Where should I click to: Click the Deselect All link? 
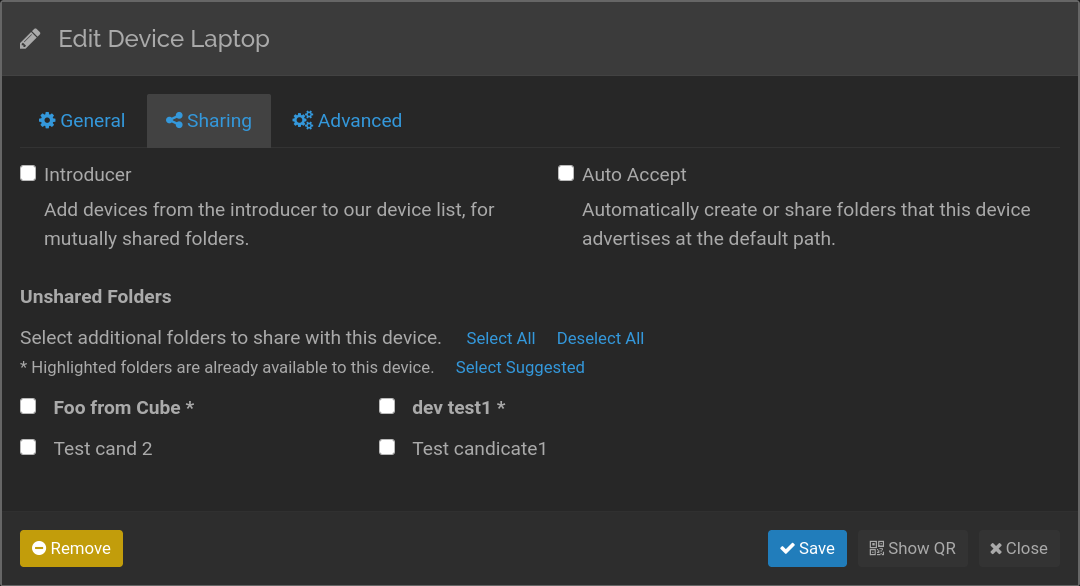[x=600, y=338]
